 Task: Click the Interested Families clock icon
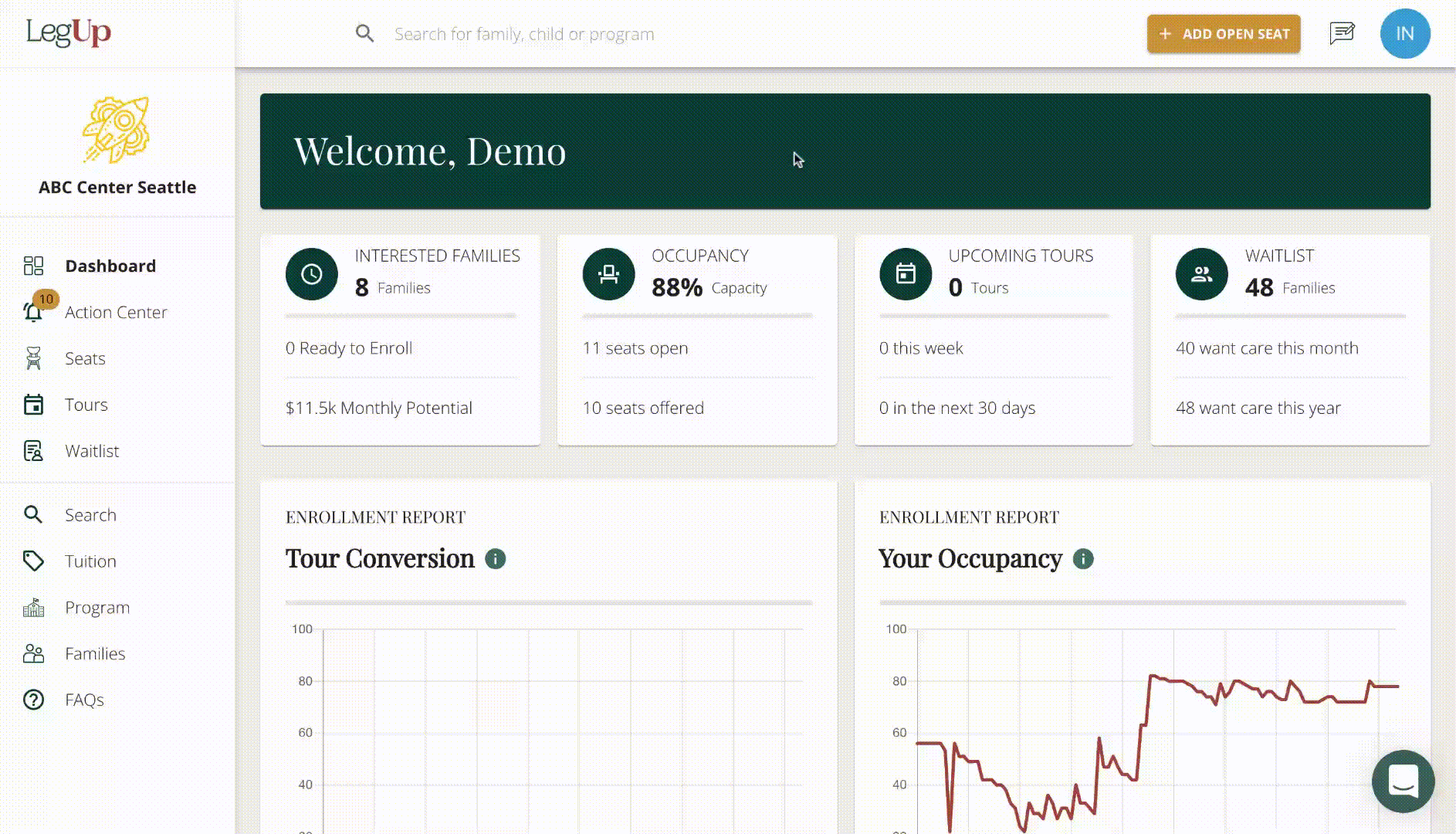(x=311, y=274)
